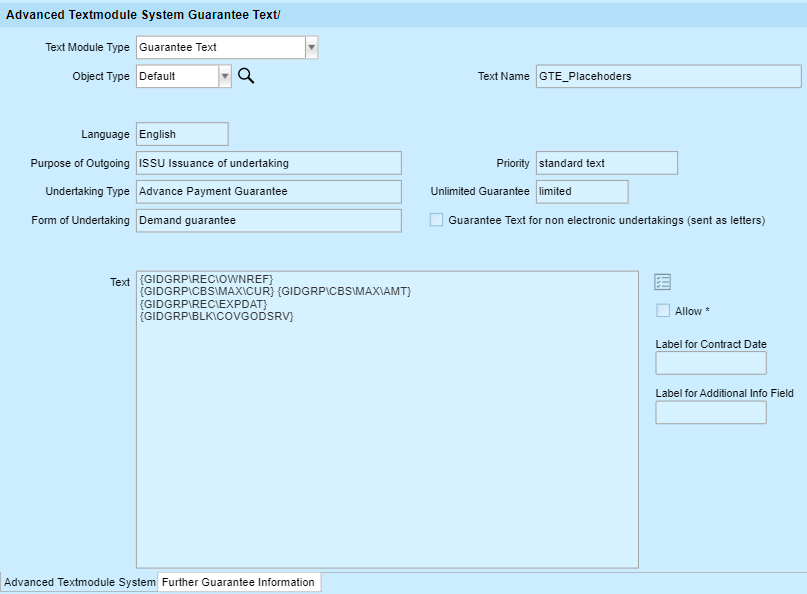The image size is (807, 594).
Task: Click the {GIDGRP\REC\EXPDAT} placeholder line
Action: point(203,304)
